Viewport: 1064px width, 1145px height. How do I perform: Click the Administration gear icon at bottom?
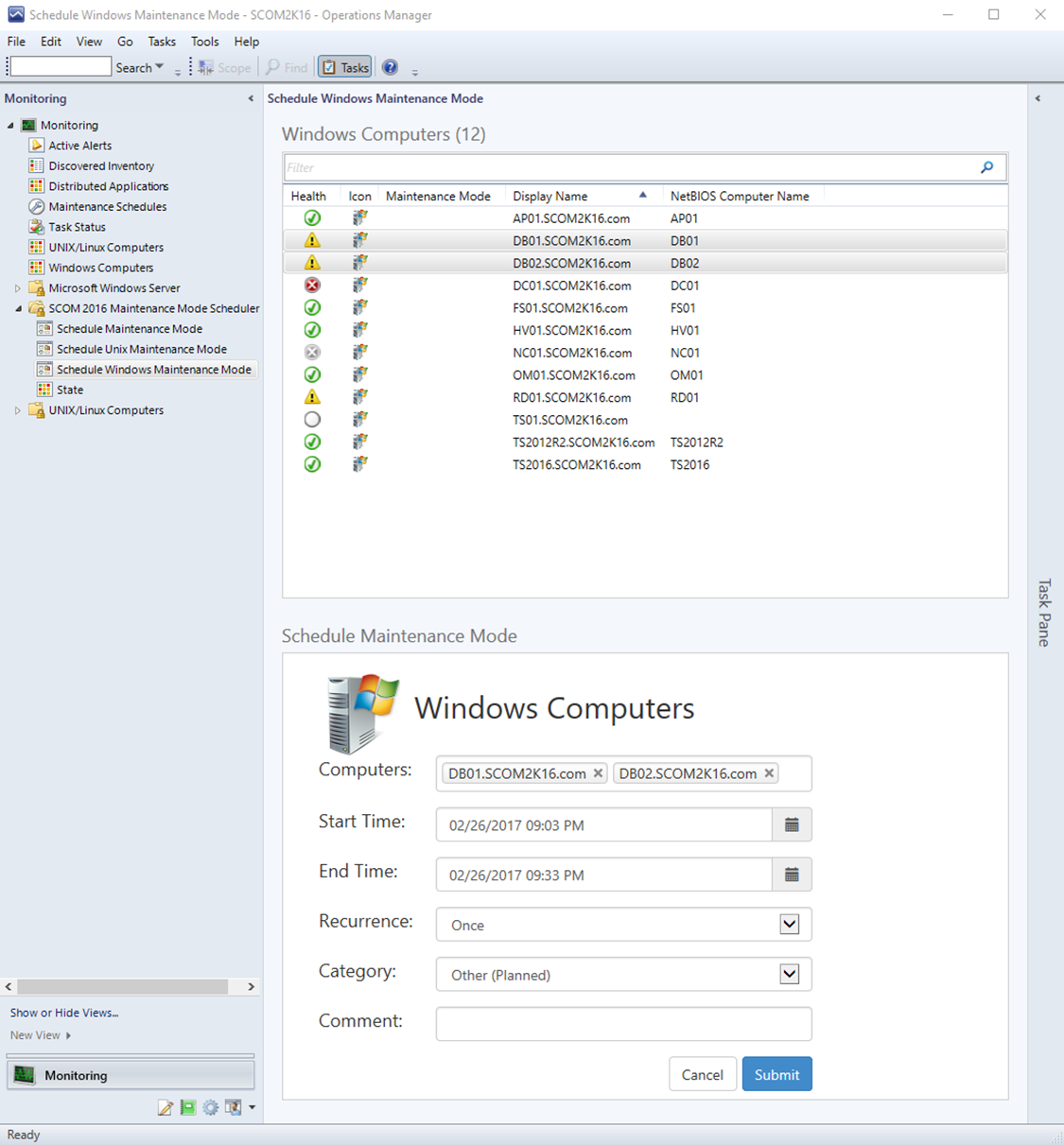click(210, 1107)
